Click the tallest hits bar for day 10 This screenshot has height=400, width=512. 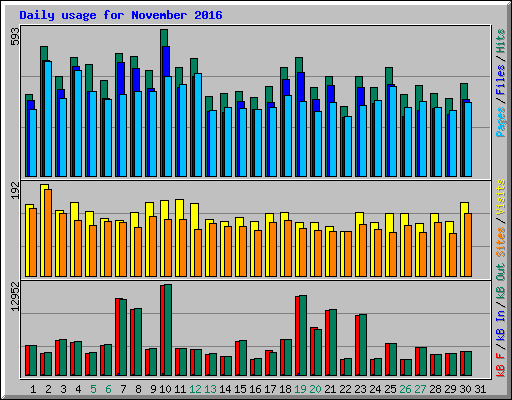[164, 37]
